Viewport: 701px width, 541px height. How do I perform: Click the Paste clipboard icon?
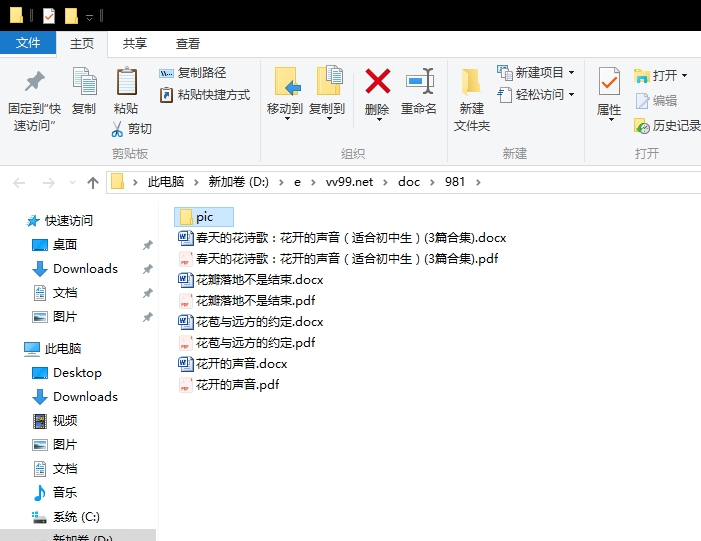click(x=127, y=81)
